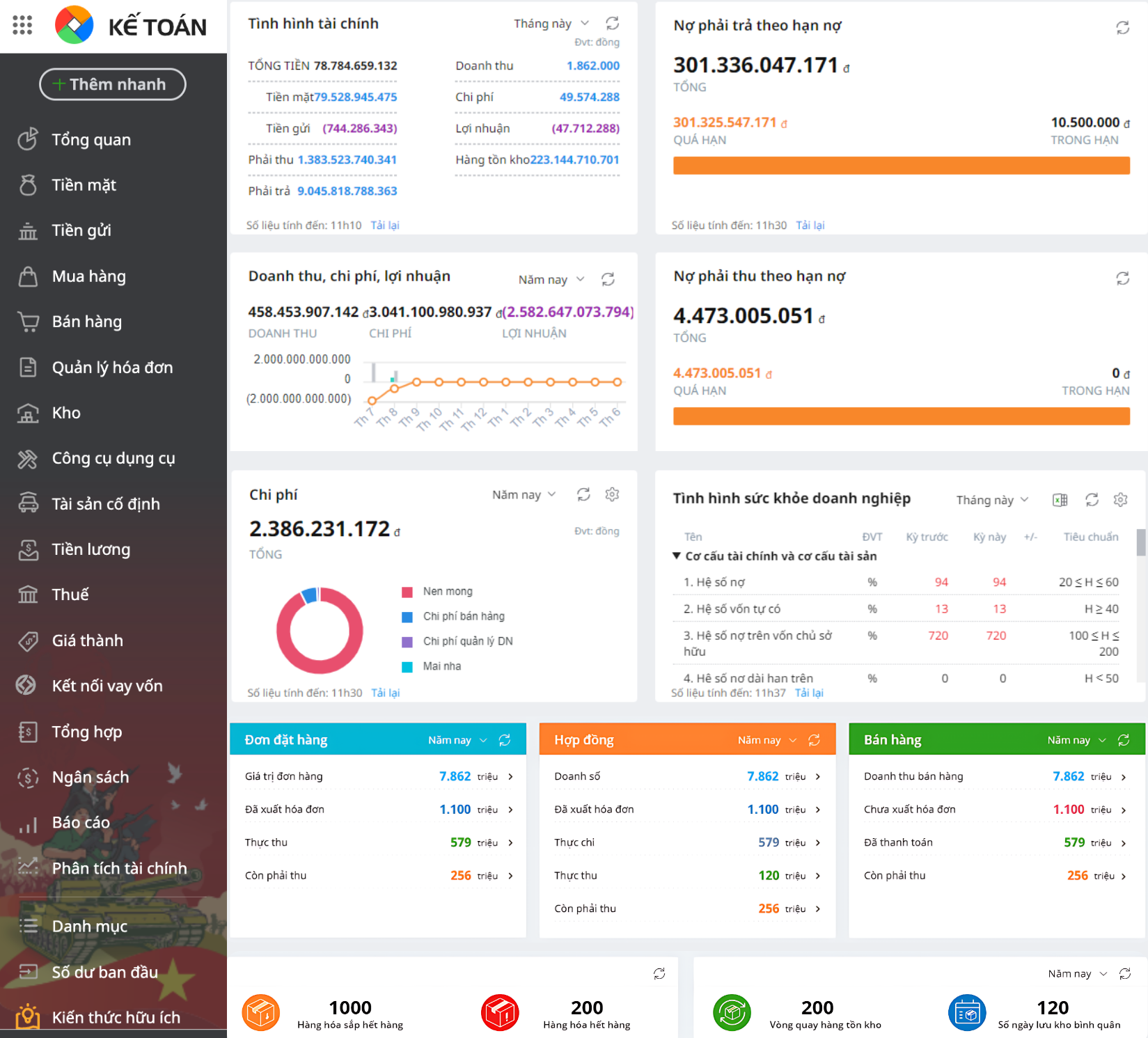Viewport: 1148px width, 1038px height.
Task: Click the orange QUÁ HẠN bar in Nợ phải thu
Action: coord(901,416)
